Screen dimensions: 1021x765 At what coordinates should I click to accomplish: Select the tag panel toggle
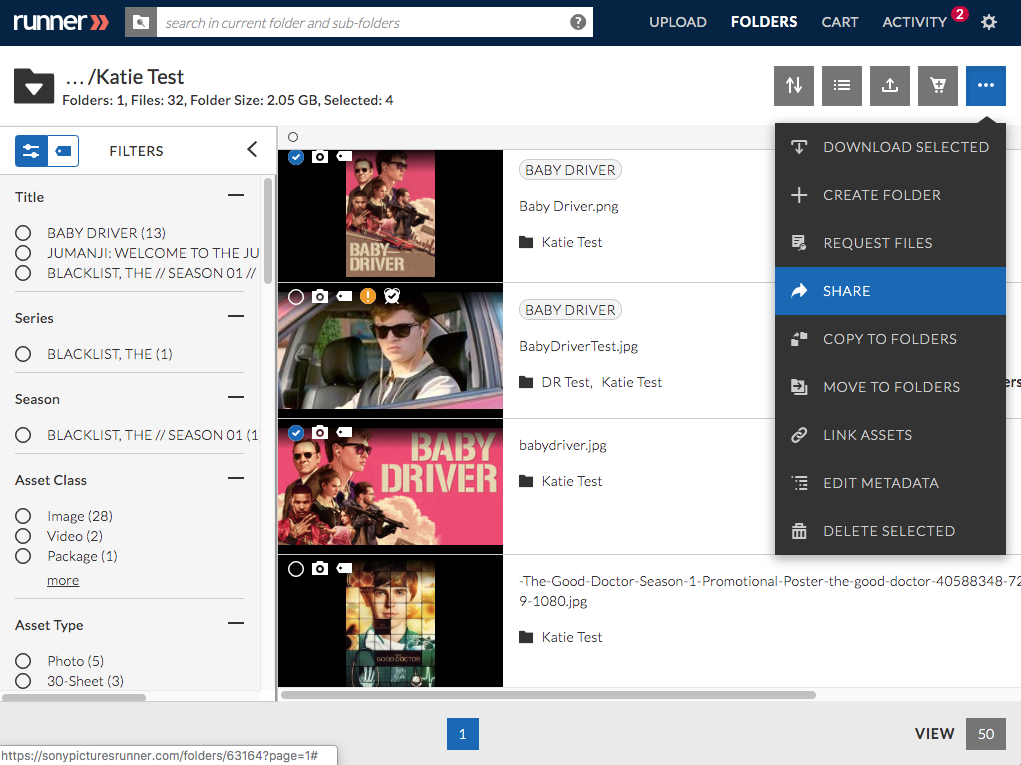point(63,151)
